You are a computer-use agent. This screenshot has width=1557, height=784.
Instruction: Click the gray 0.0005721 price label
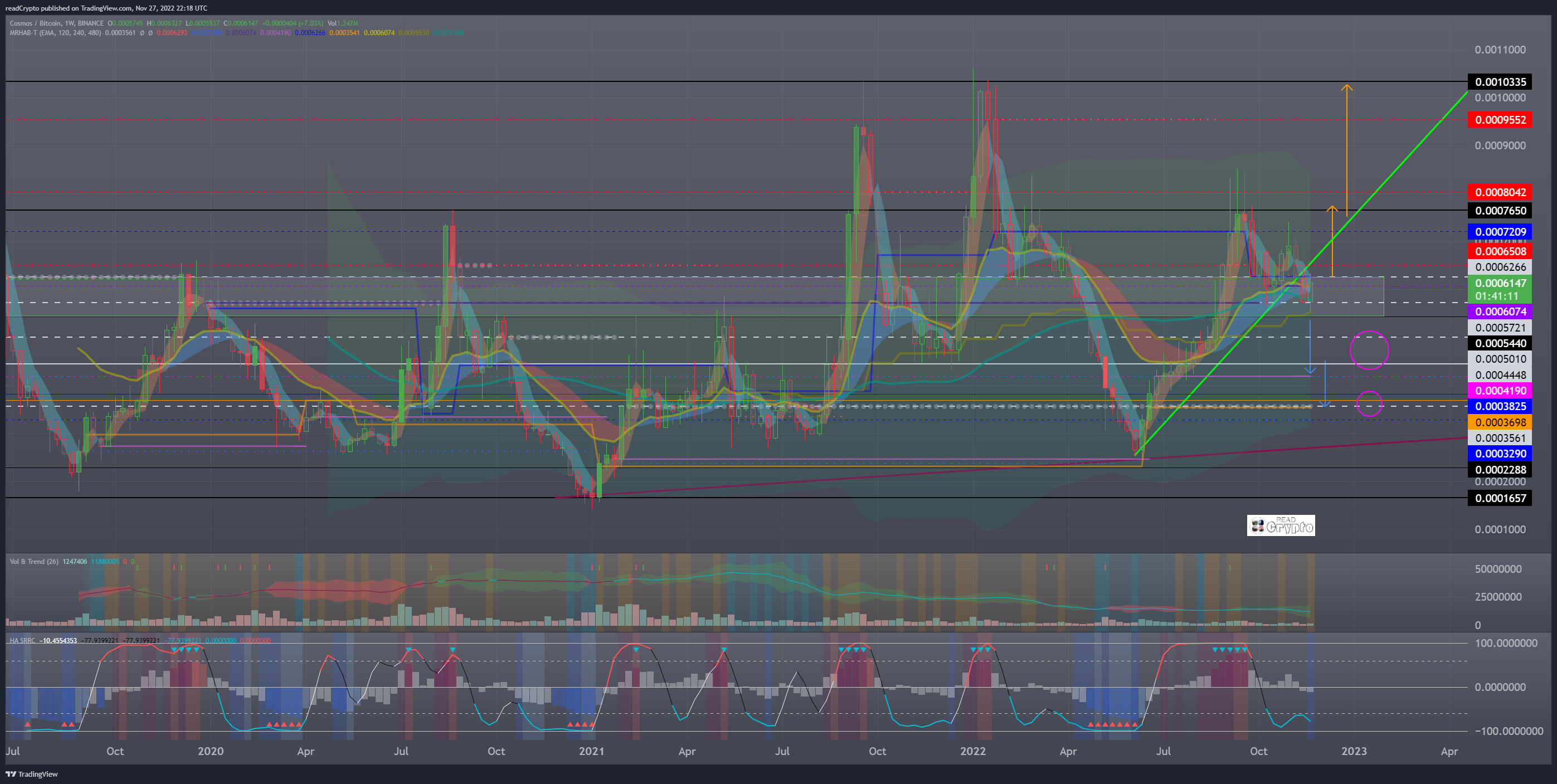point(1500,328)
